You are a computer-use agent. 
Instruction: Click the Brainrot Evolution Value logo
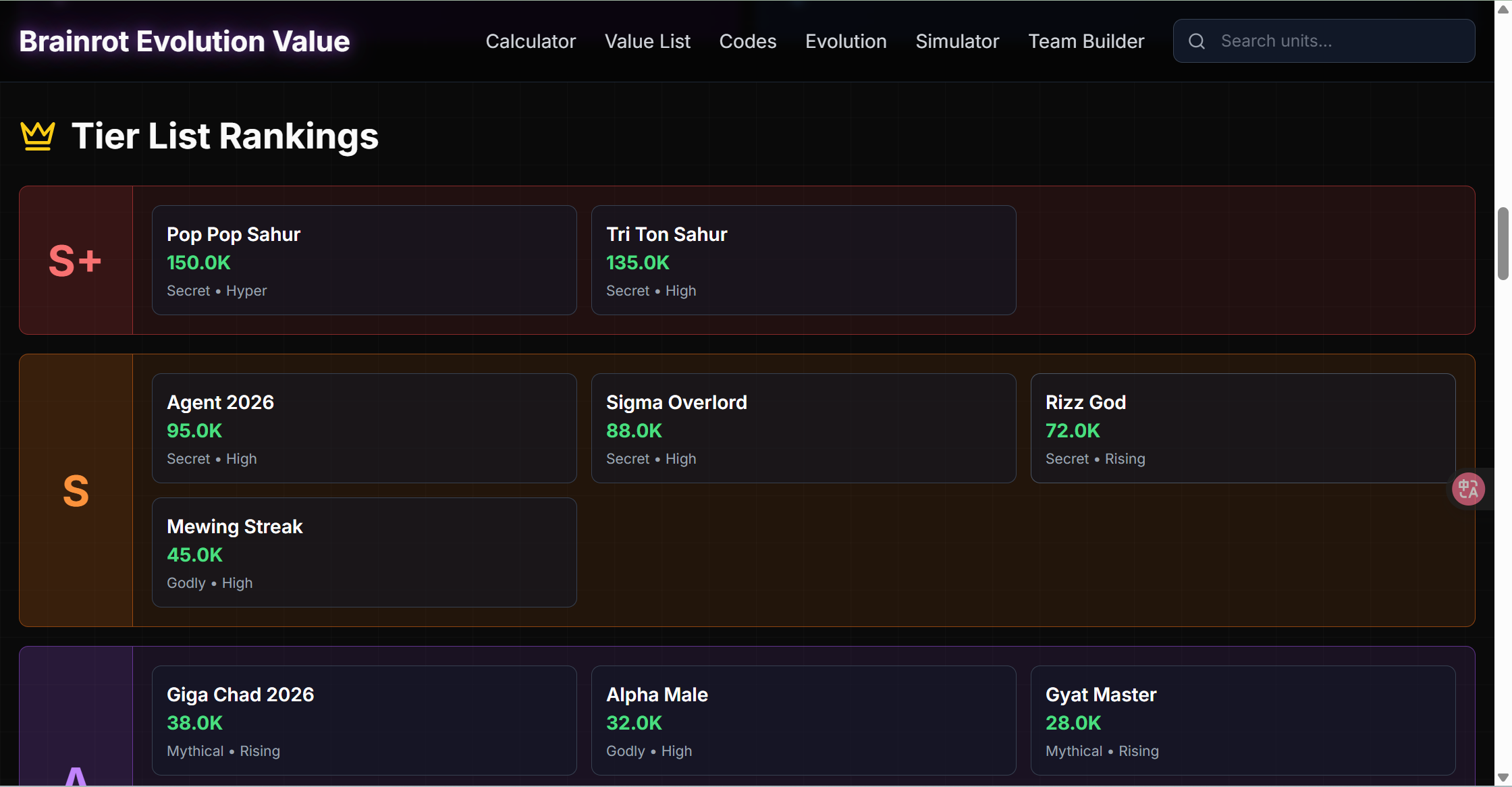click(184, 40)
